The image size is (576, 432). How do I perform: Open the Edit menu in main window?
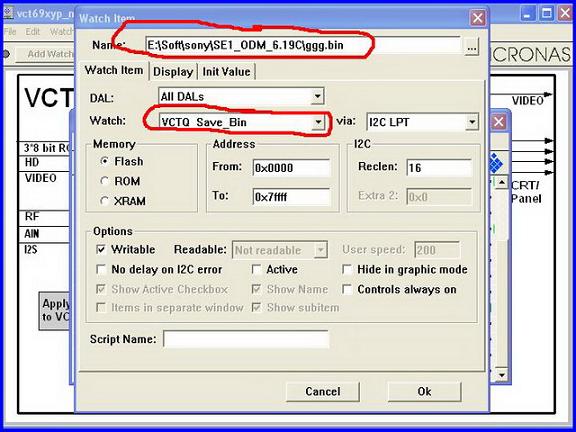click(x=33, y=32)
